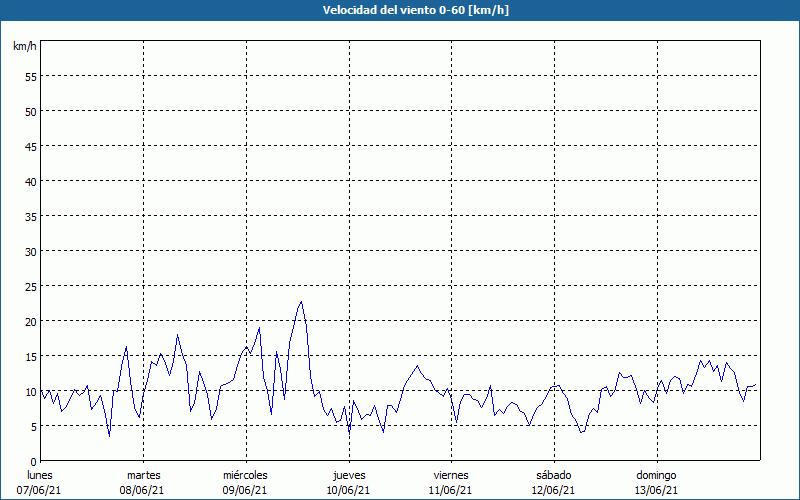Click the 'domingo' day label
Screen dimensions: 800x500
656,475
